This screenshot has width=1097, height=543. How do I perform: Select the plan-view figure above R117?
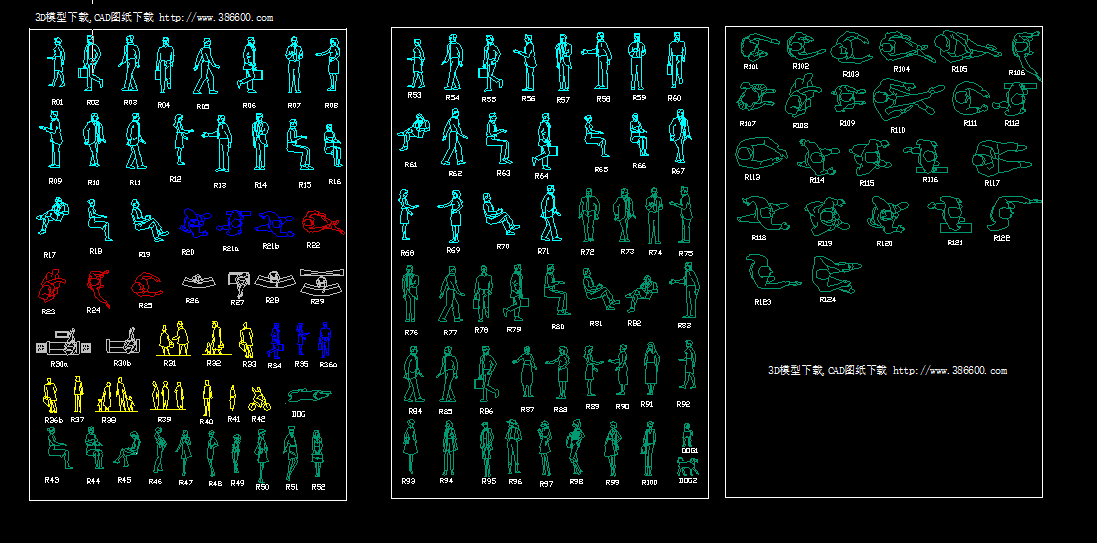click(1000, 158)
